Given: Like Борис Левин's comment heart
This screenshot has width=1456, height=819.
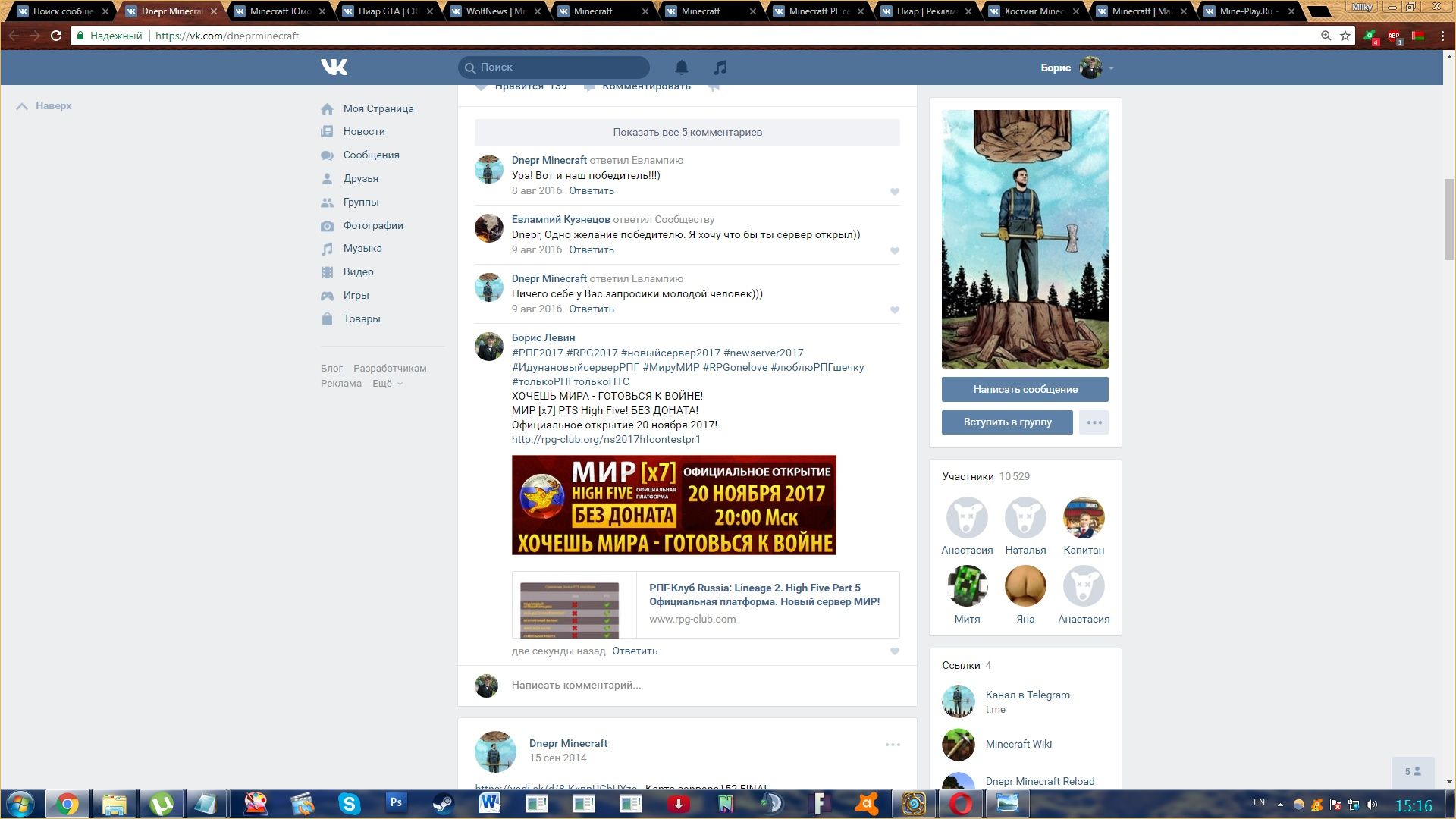Looking at the screenshot, I should click(894, 651).
